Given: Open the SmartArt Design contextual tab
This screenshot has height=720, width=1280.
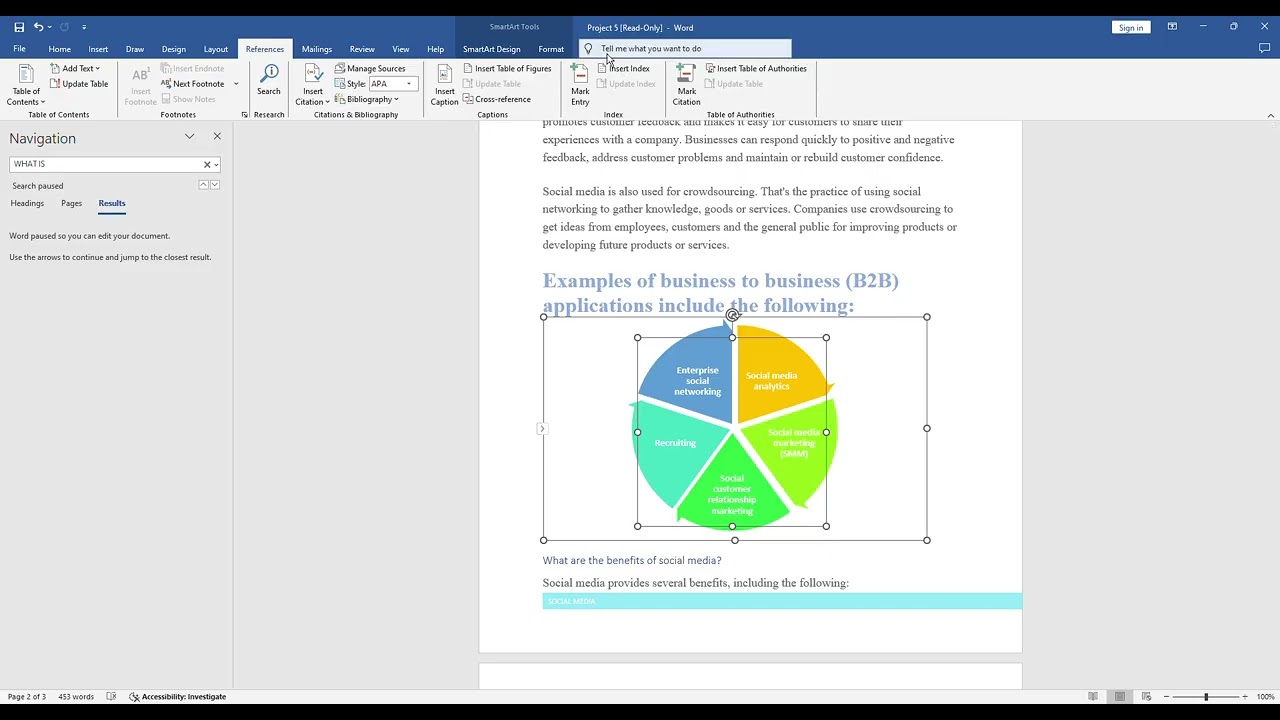Looking at the screenshot, I should pos(492,49).
